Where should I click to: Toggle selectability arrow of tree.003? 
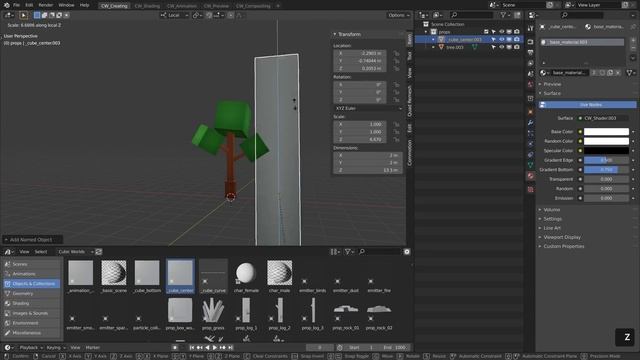point(494,47)
